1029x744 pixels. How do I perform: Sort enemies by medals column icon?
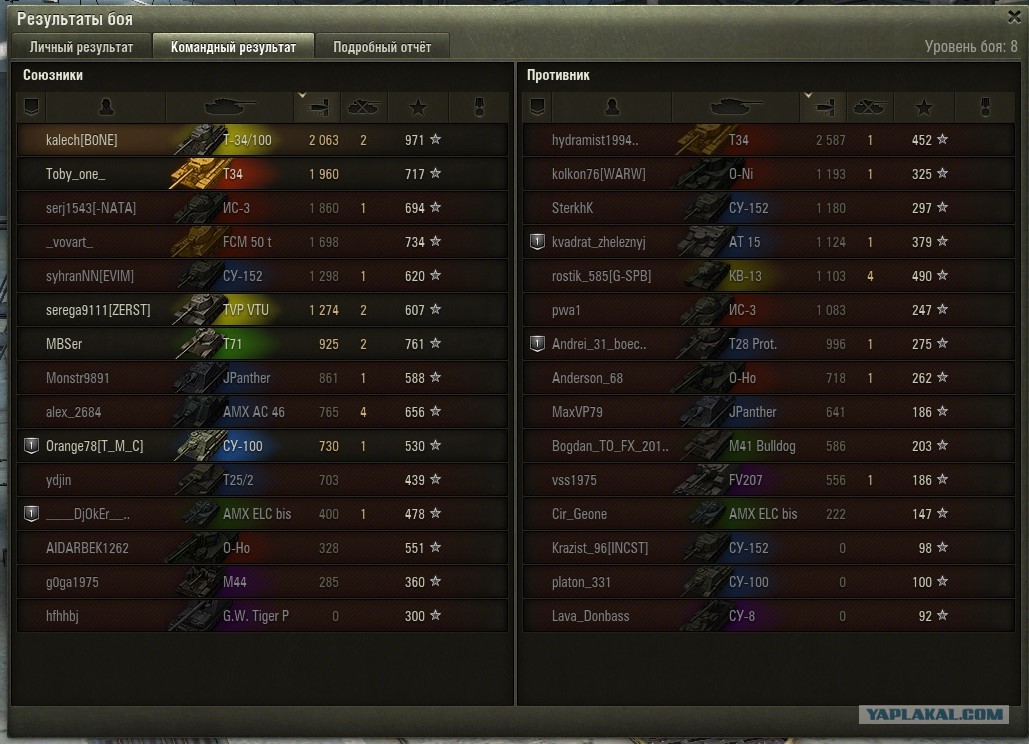coord(985,107)
